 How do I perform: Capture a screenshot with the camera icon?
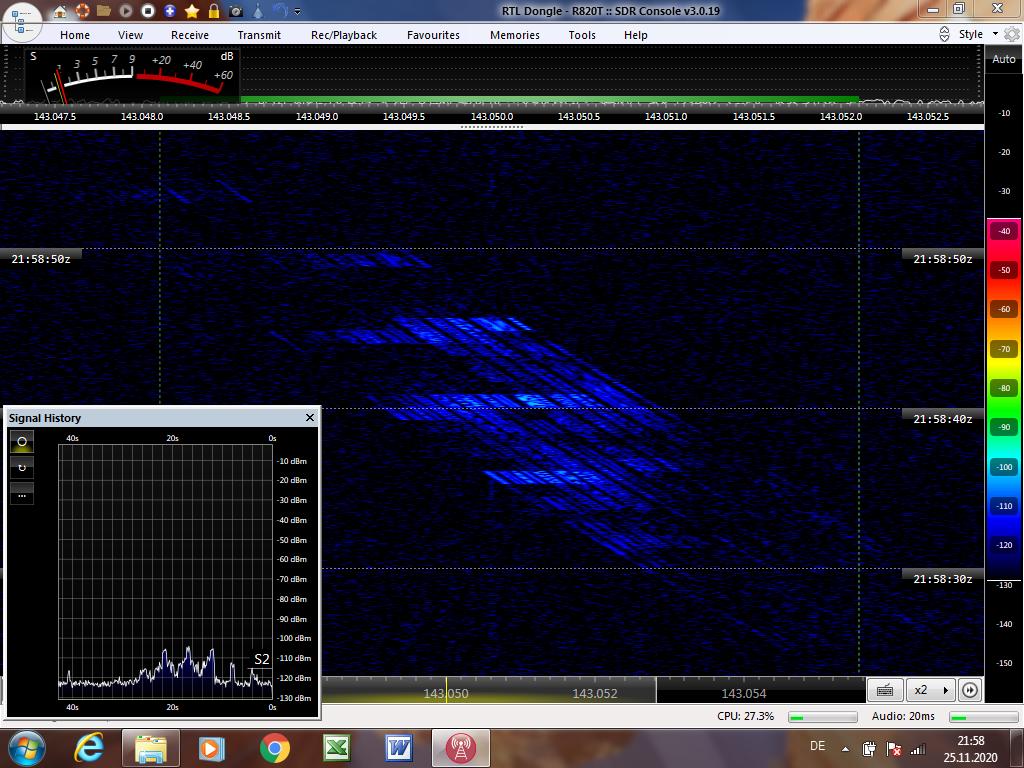click(x=236, y=11)
